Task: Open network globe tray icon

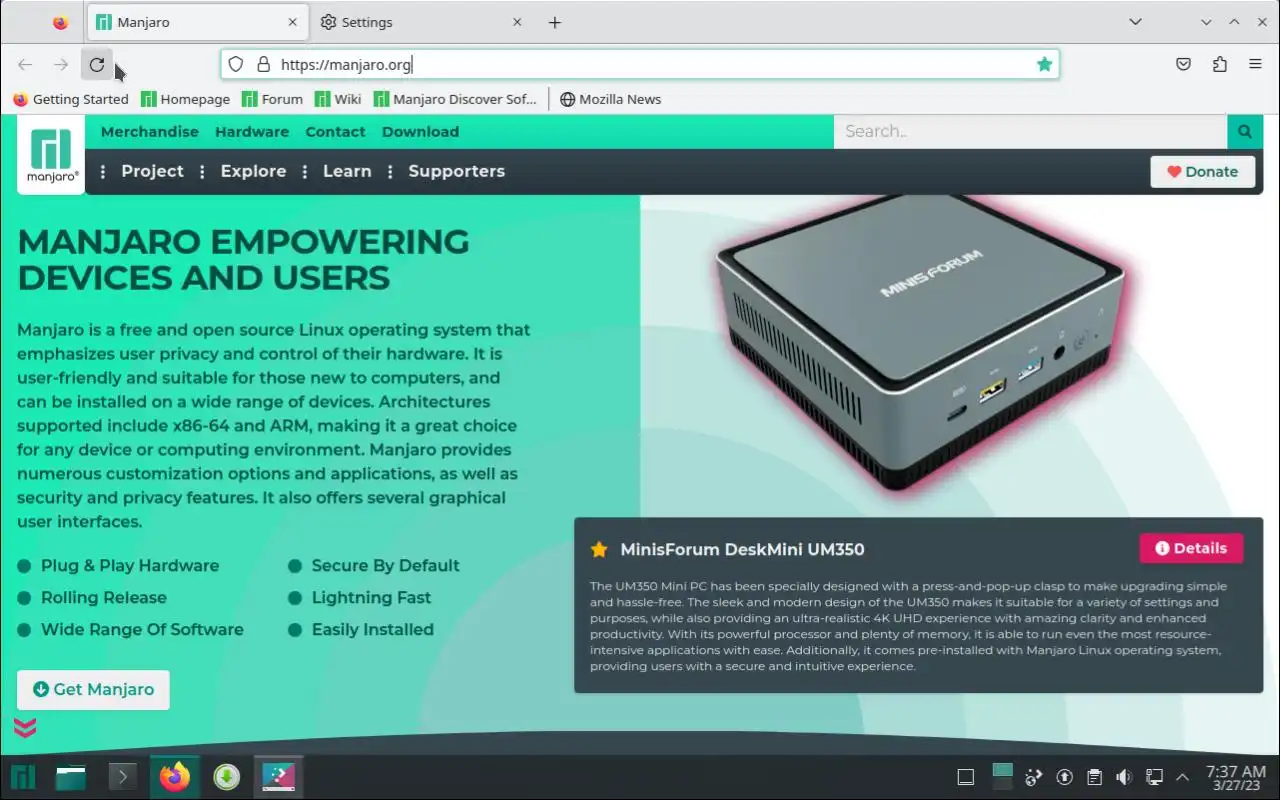Action: pos(1034,777)
